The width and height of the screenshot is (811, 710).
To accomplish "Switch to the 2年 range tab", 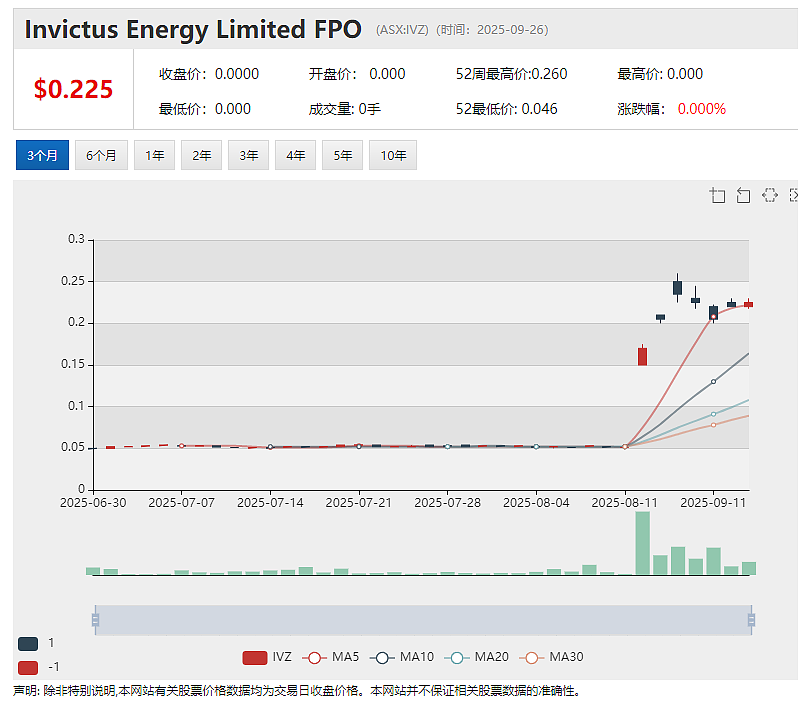I will [x=202, y=155].
